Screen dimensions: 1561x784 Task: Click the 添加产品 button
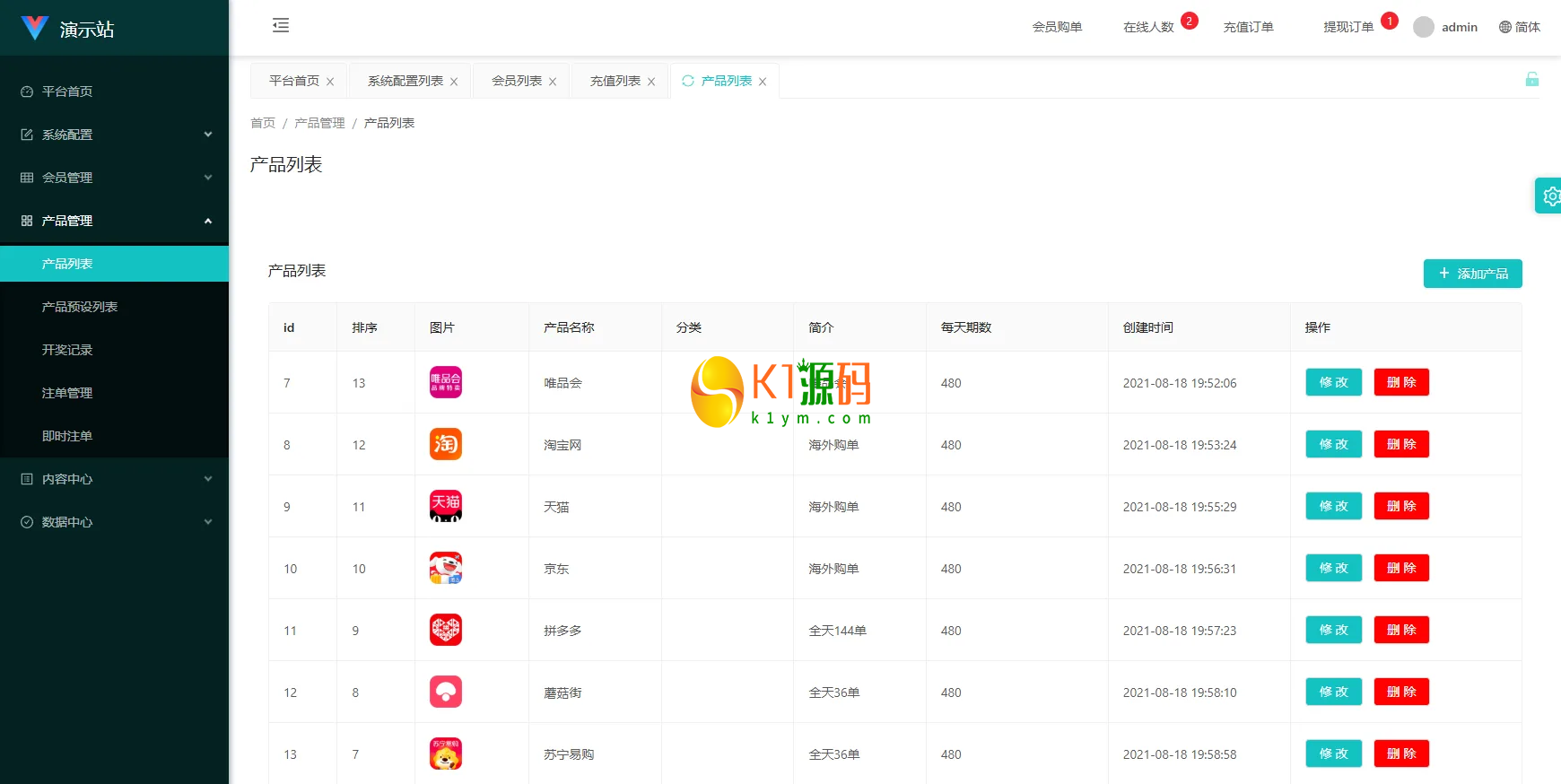[x=1472, y=274]
